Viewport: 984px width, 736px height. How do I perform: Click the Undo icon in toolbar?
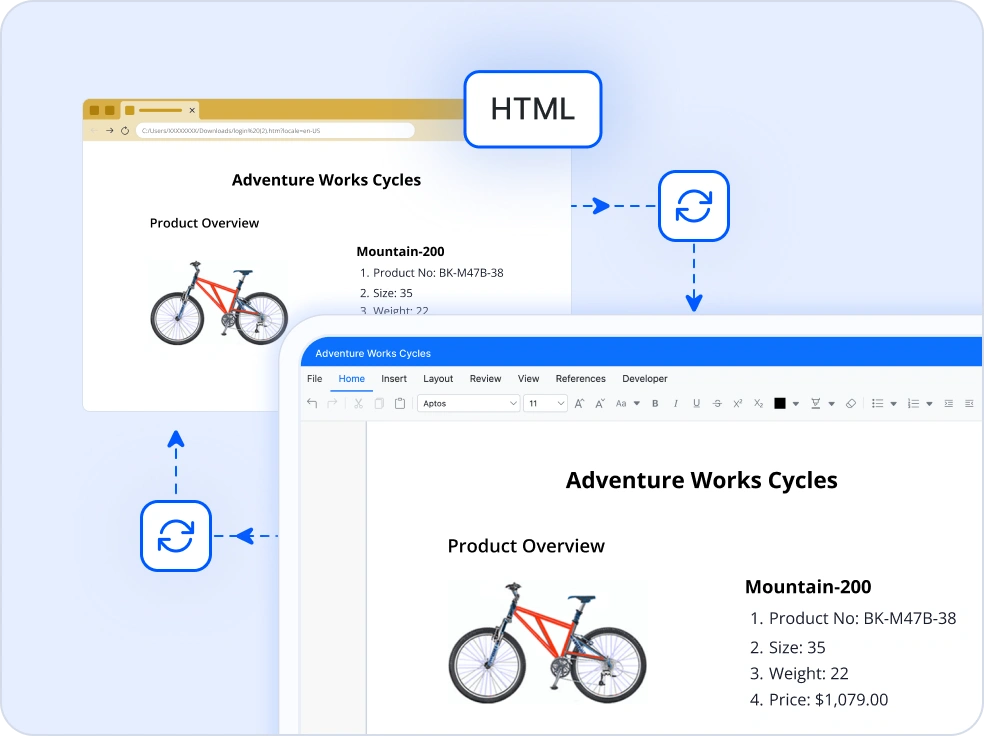312,404
